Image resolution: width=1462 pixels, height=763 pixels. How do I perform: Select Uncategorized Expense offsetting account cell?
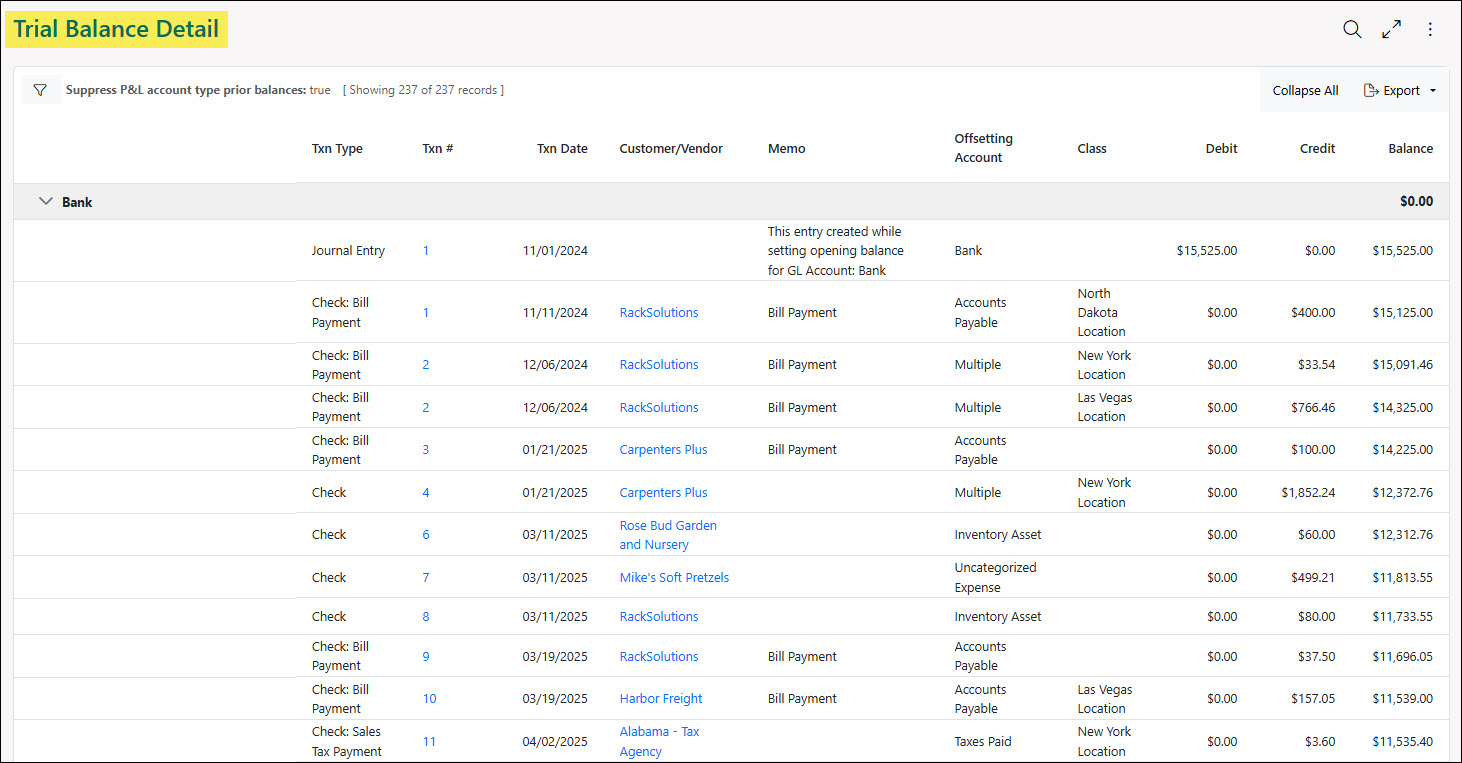(996, 577)
